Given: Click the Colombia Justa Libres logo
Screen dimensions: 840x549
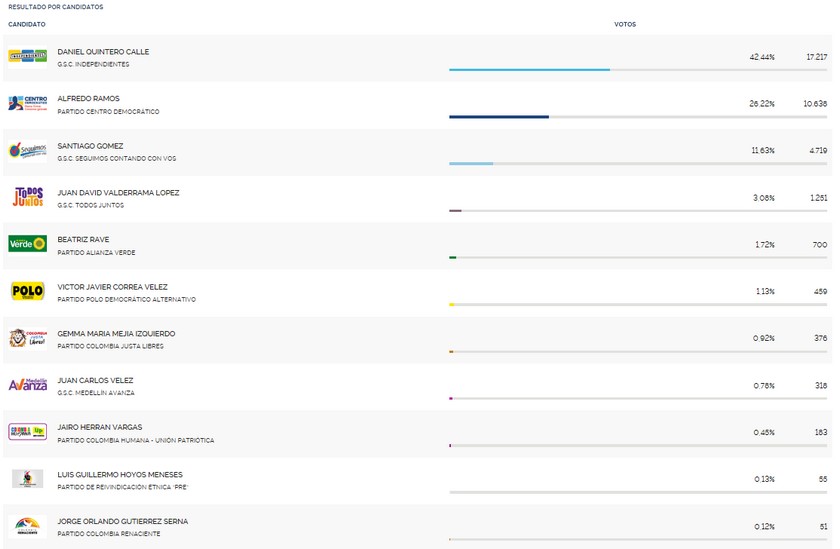Looking at the screenshot, I should [x=27, y=338].
